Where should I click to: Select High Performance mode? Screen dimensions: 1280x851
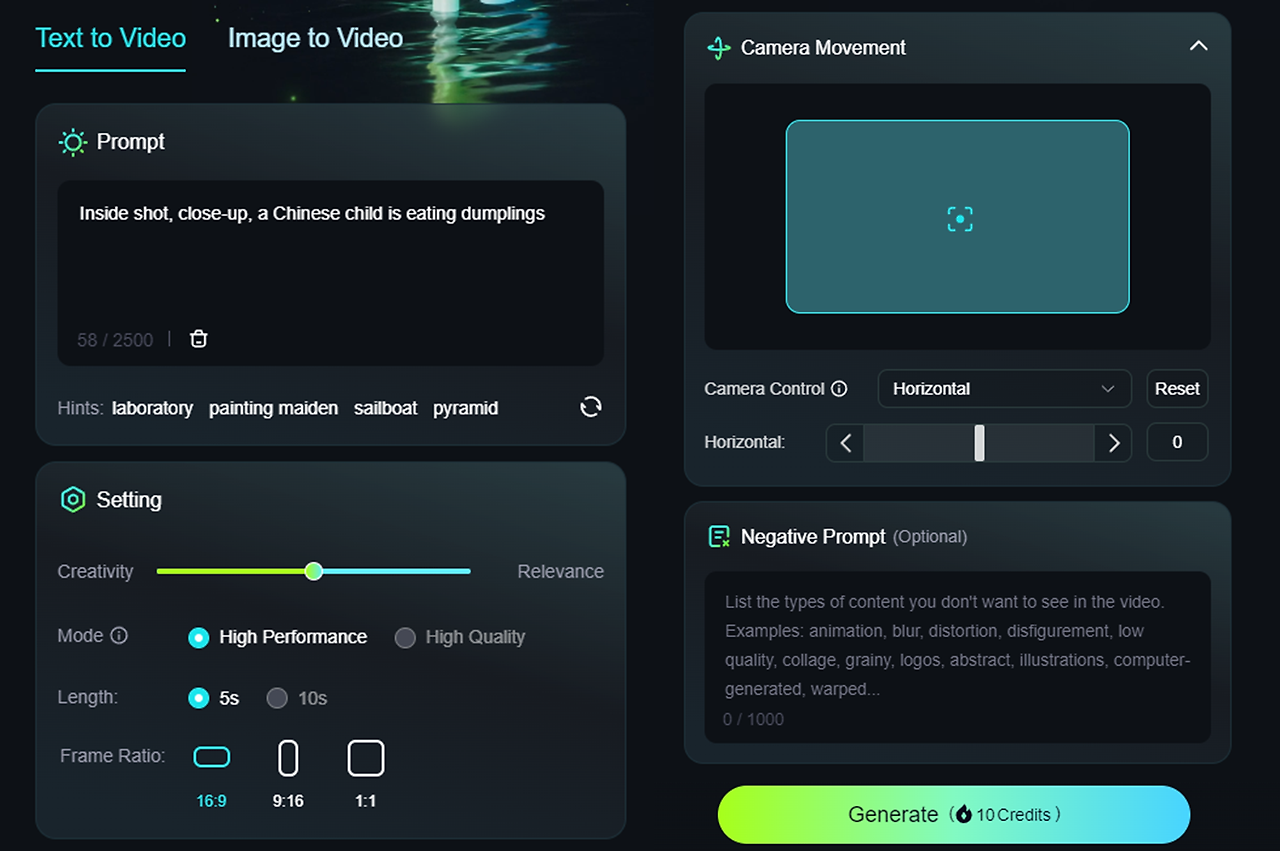(x=278, y=637)
